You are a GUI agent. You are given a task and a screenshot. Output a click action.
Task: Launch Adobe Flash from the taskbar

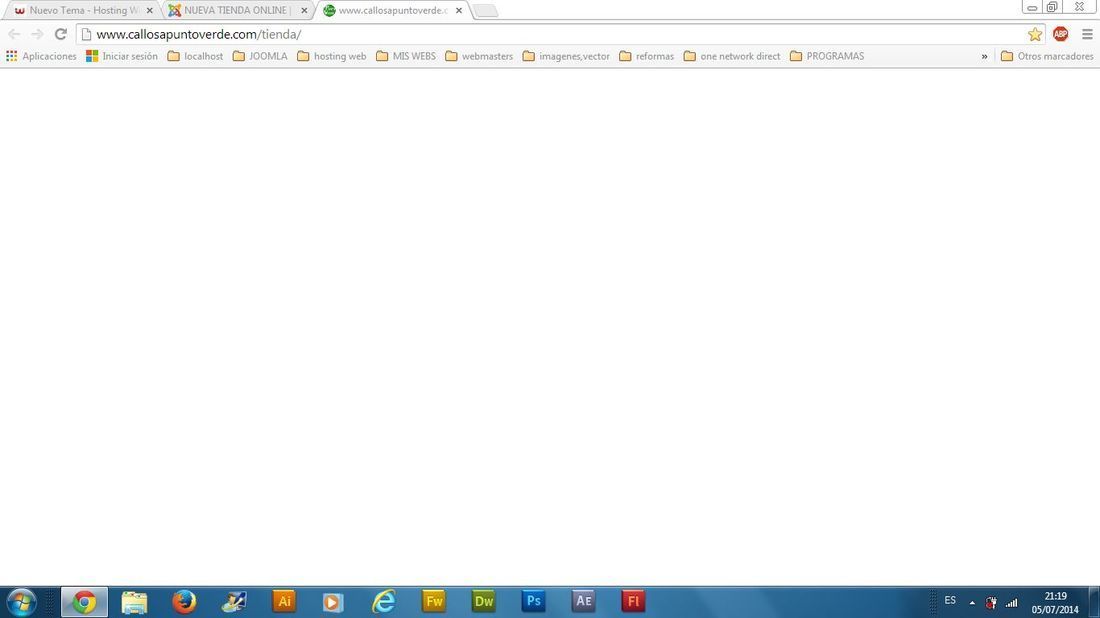tap(633, 601)
